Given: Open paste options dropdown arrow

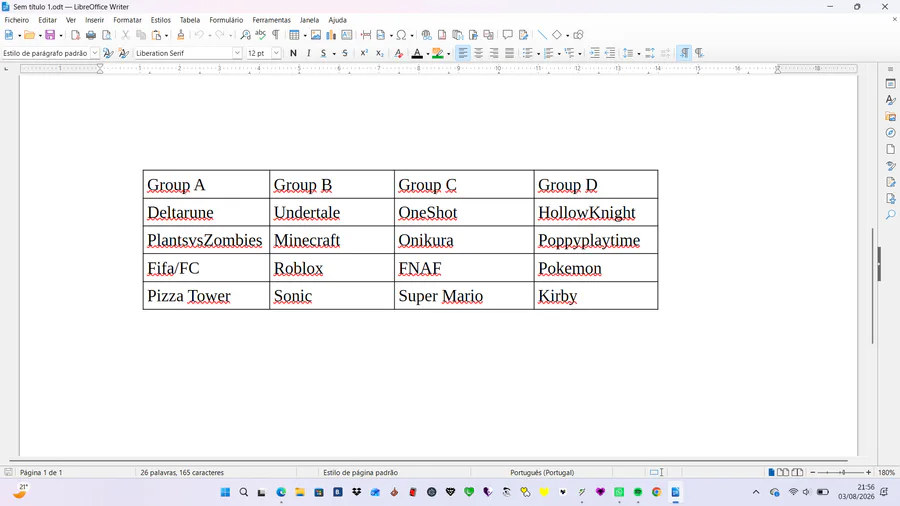Looking at the screenshot, I should coord(166,36).
